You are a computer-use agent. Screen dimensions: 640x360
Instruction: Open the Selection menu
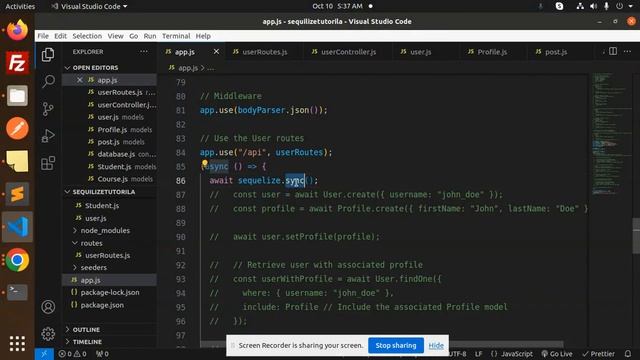(x=87, y=36)
